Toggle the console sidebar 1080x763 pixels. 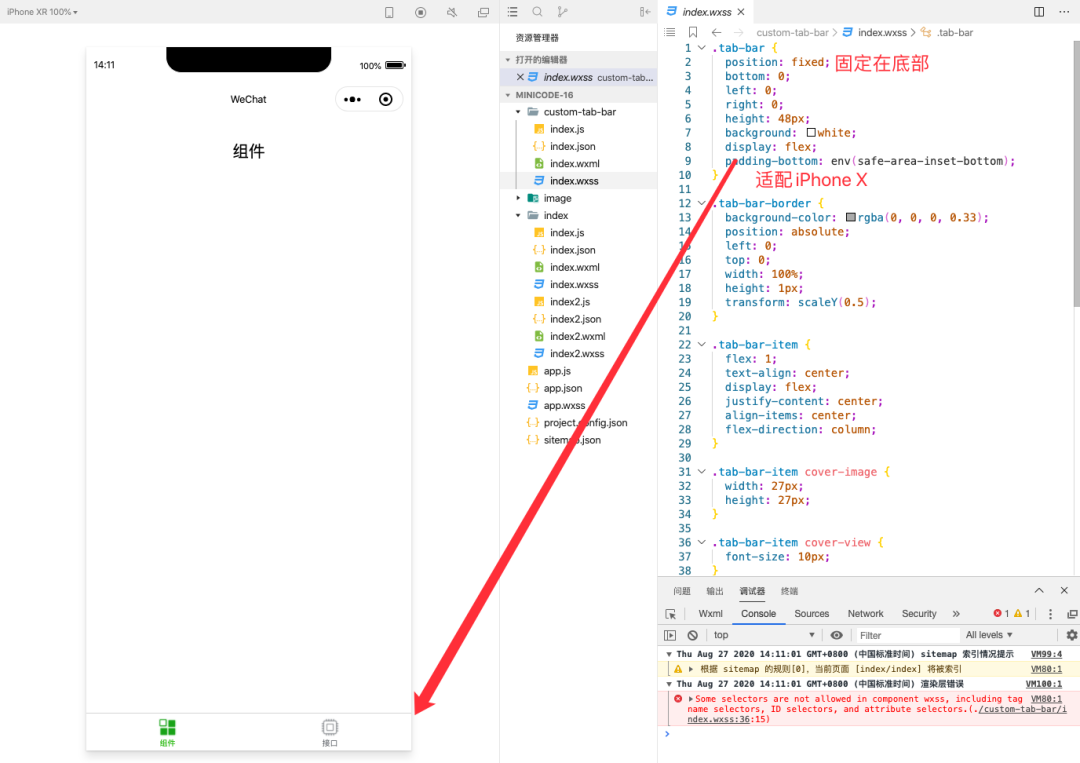pos(670,636)
